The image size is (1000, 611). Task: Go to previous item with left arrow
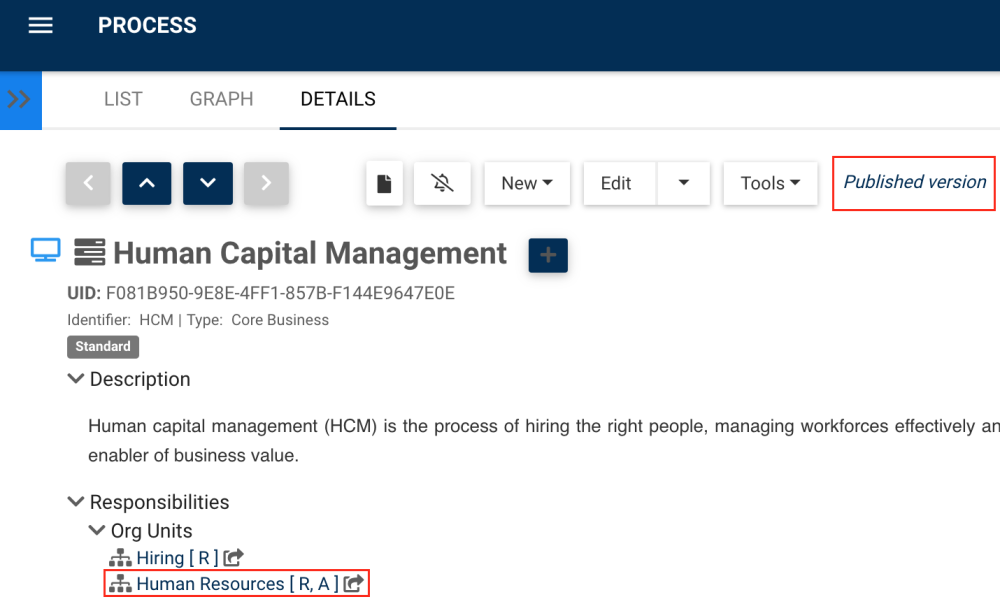click(x=89, y=184)
